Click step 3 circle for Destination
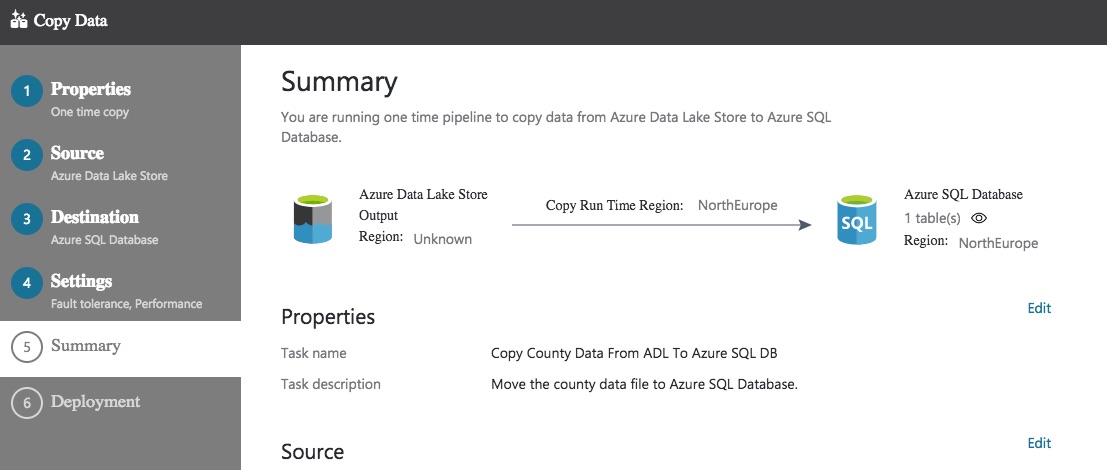This screenshot has height=470, width=1107. tap(27, 220)
